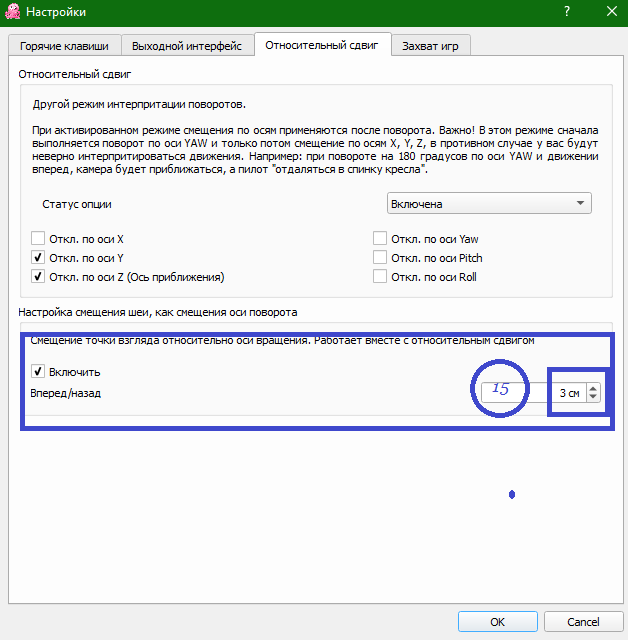Click the pink octopus app icon

pyautogui.click(x=13, y=11)
